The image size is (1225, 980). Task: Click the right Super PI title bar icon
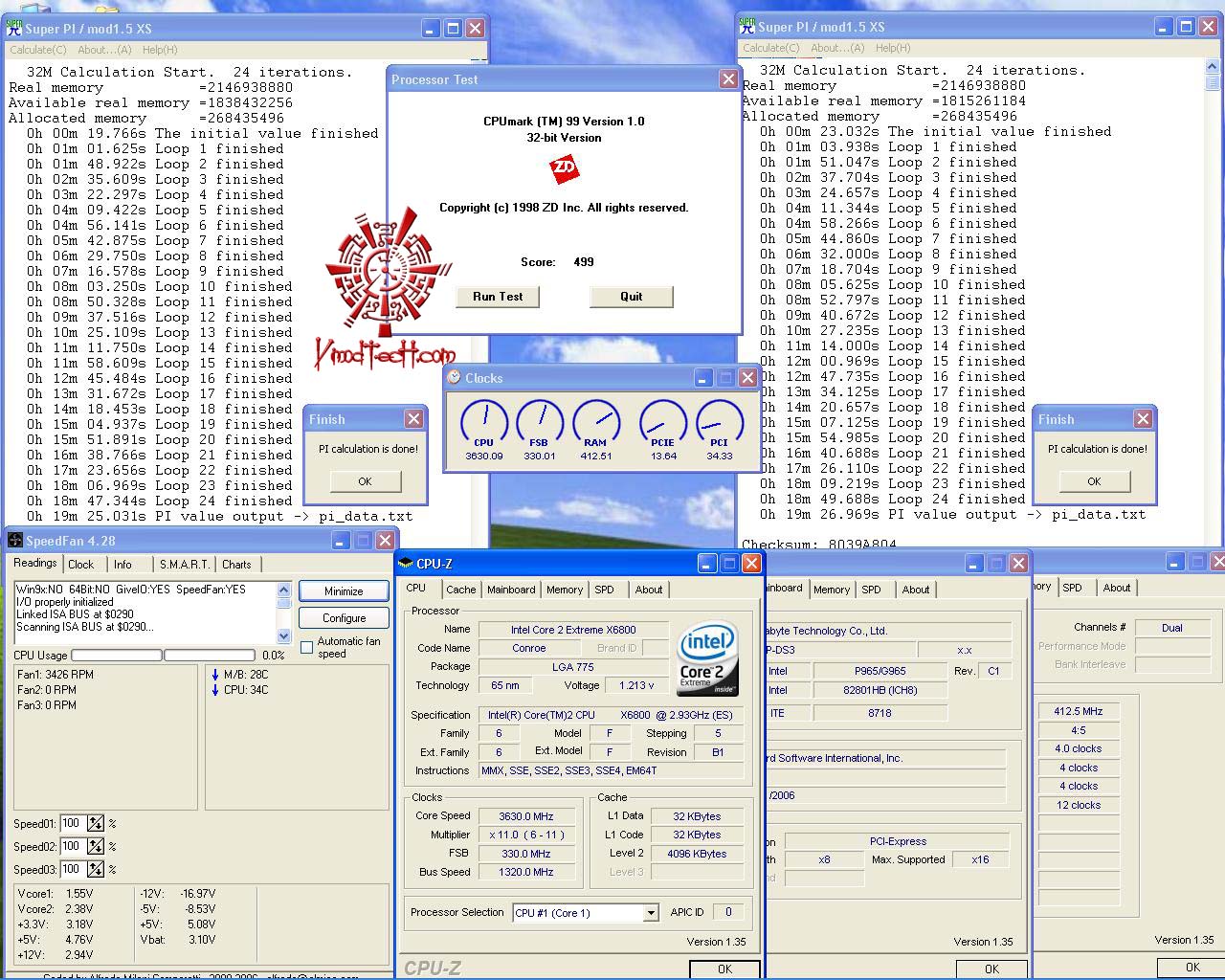pos(747,26)
